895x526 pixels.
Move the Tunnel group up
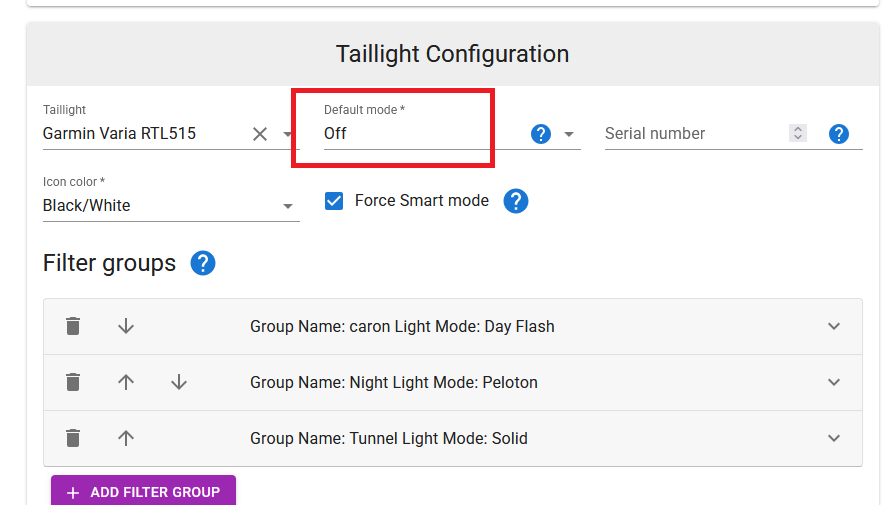(126, 438)
